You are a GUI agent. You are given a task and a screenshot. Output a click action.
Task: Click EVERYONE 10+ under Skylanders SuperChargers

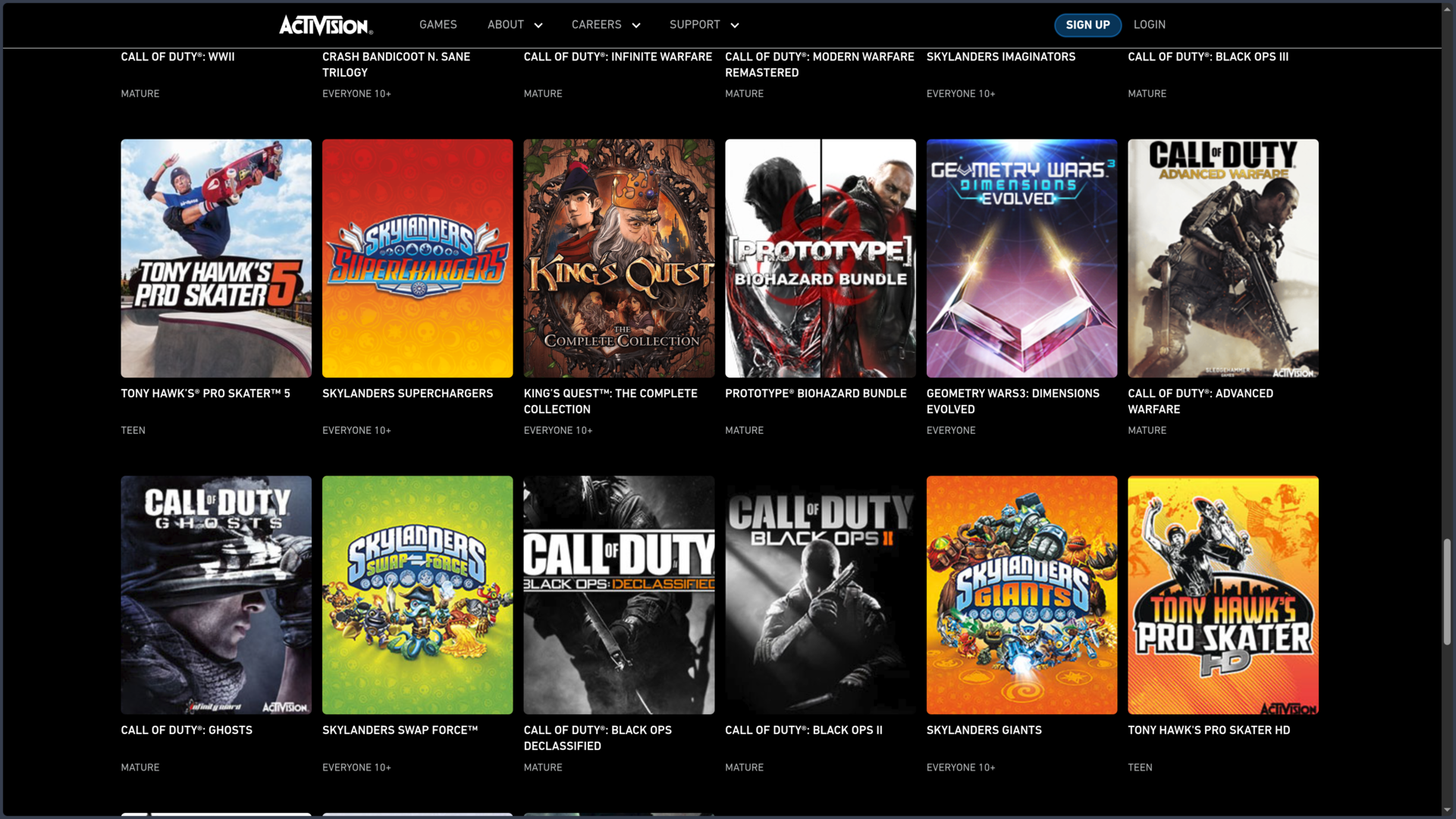tap(356, 431)
